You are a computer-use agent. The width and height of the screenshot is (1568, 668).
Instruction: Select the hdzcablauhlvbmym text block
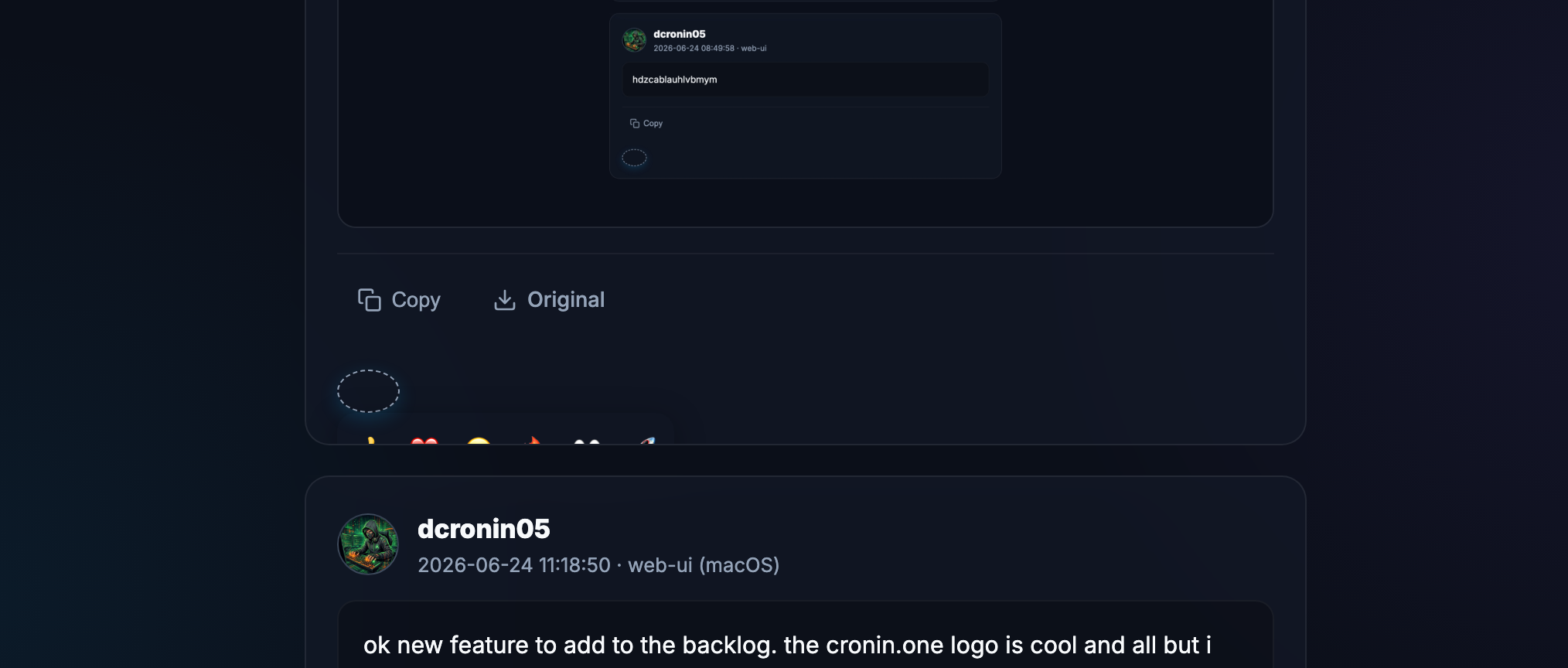pos(806,80)
